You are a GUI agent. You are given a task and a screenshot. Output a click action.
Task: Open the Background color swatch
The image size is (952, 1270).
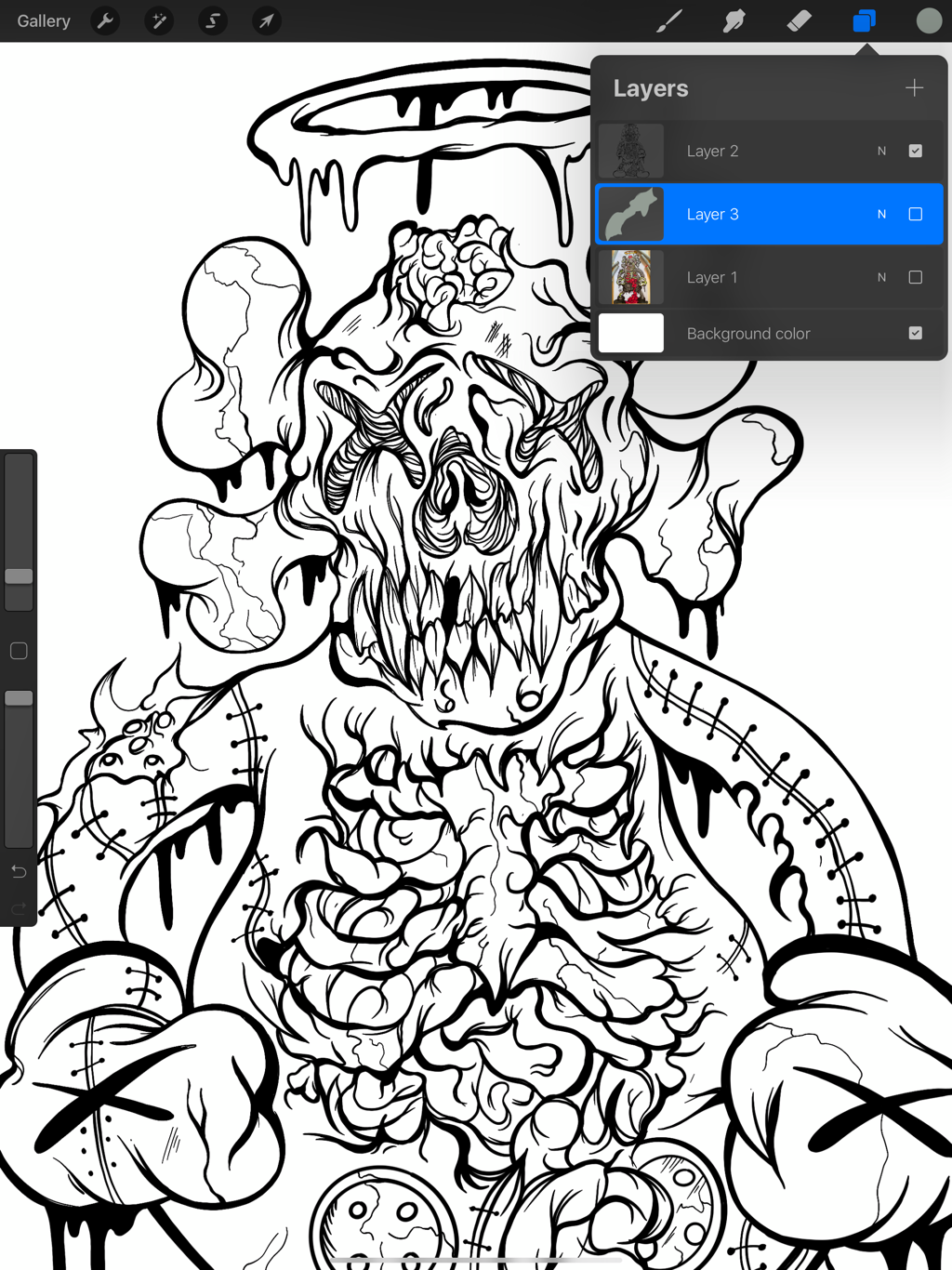[x=631, y=333]
